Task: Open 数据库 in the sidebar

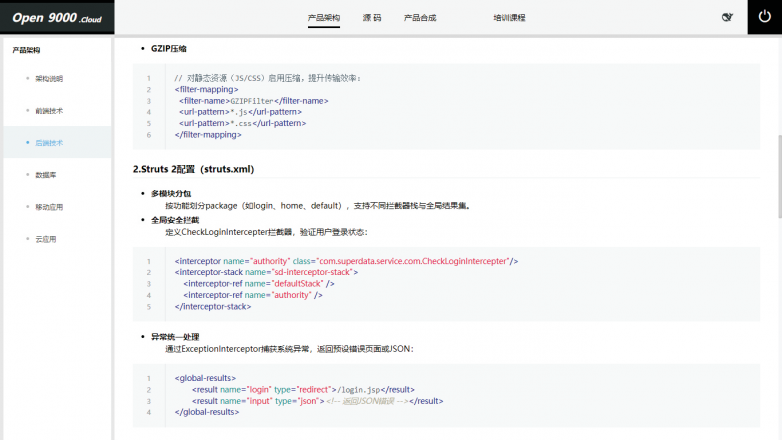Action: (x=45, y=175)
